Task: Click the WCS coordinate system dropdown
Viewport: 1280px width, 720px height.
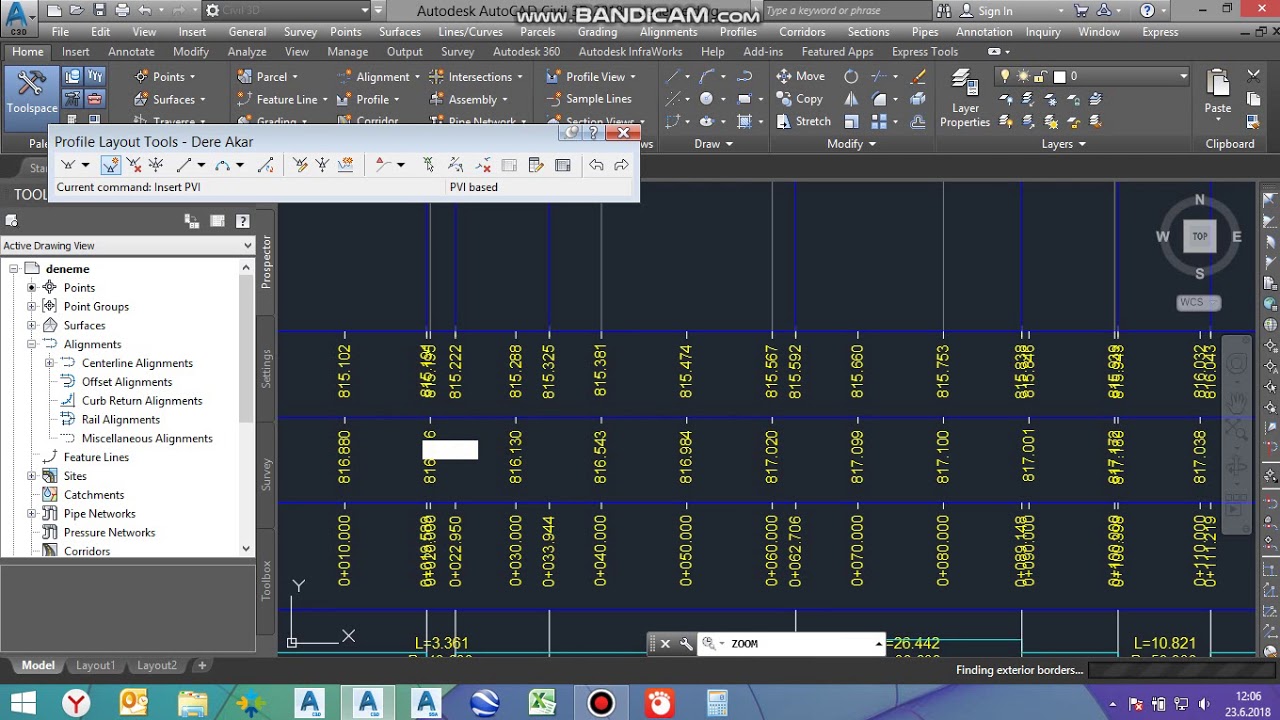Action: [1198, 303]
